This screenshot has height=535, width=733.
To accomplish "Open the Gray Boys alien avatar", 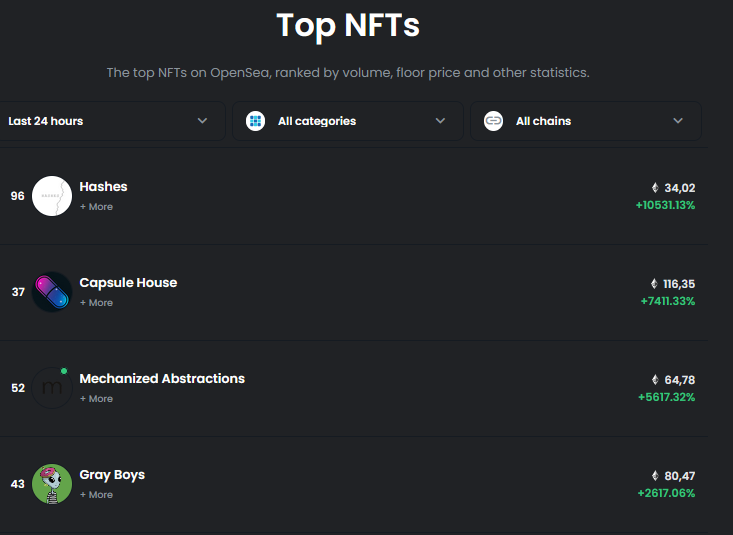I will 52,484.
